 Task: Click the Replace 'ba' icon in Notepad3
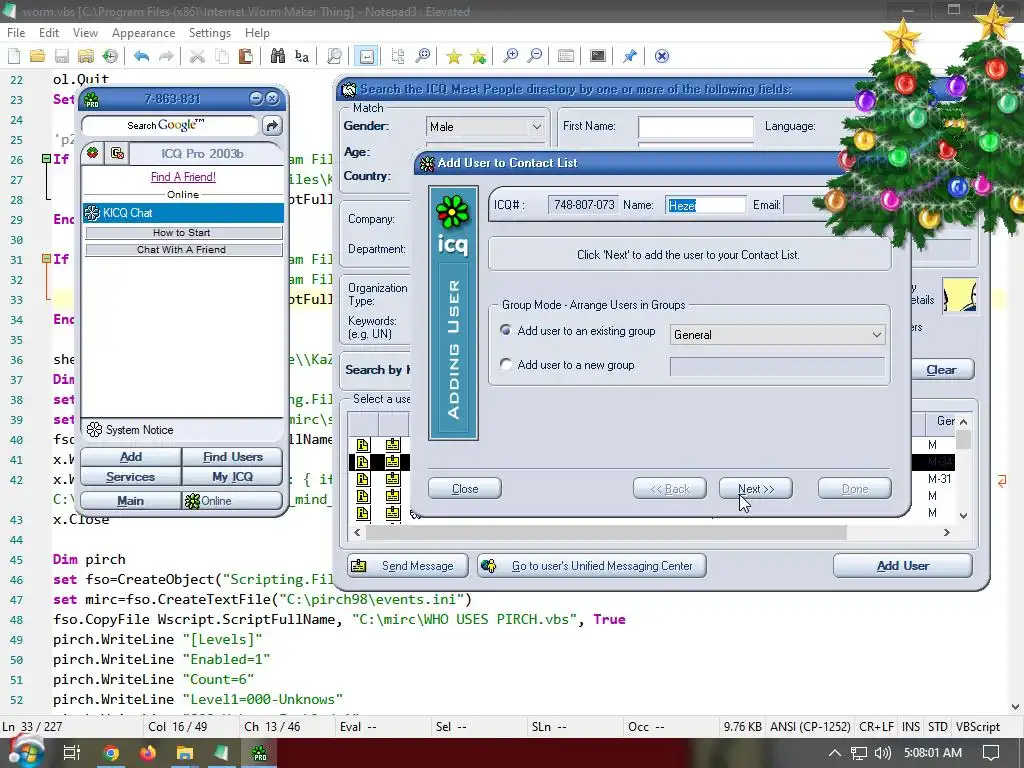302,56
